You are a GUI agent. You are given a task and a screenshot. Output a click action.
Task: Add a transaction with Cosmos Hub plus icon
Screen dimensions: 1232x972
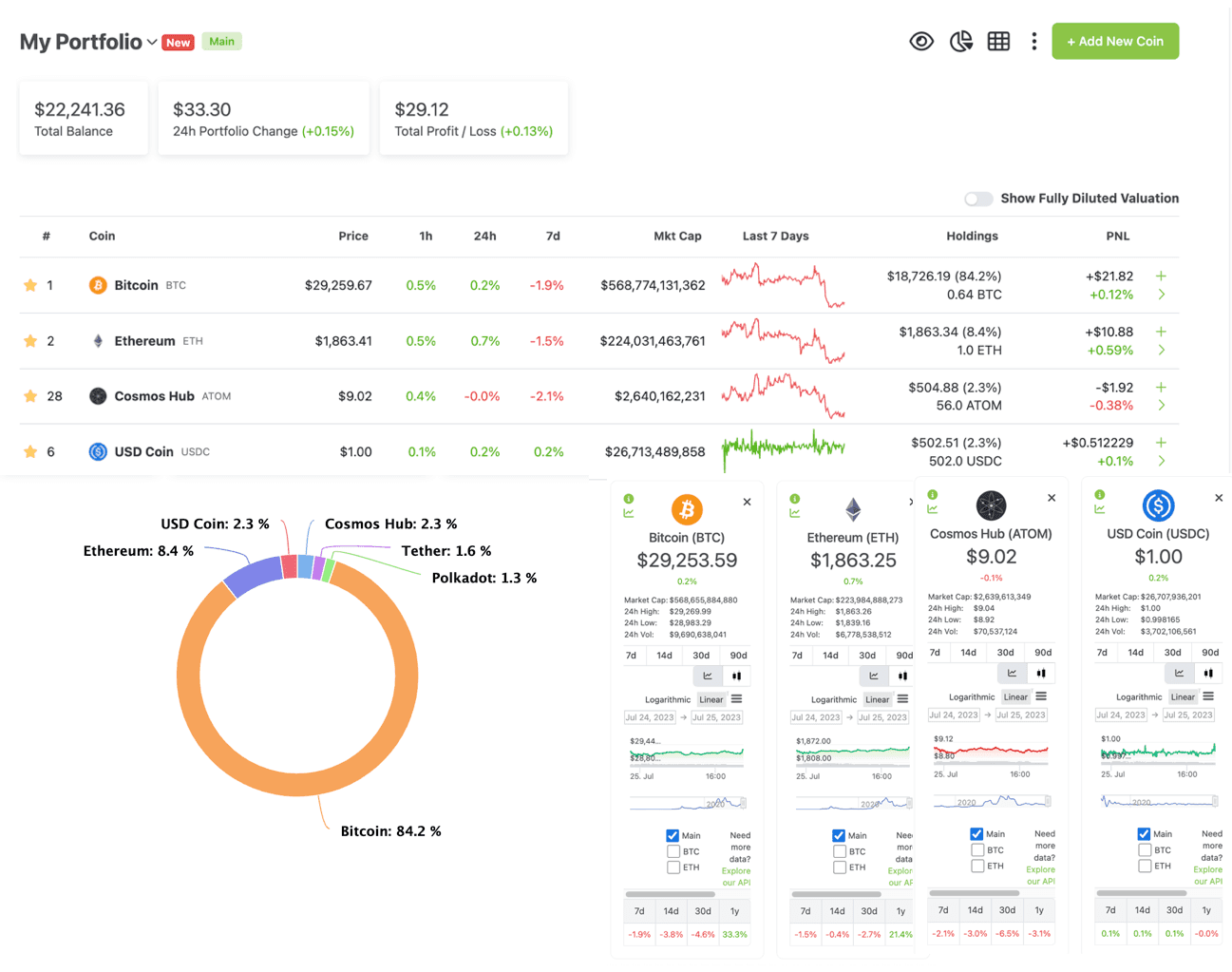[x=1161, y=388]
